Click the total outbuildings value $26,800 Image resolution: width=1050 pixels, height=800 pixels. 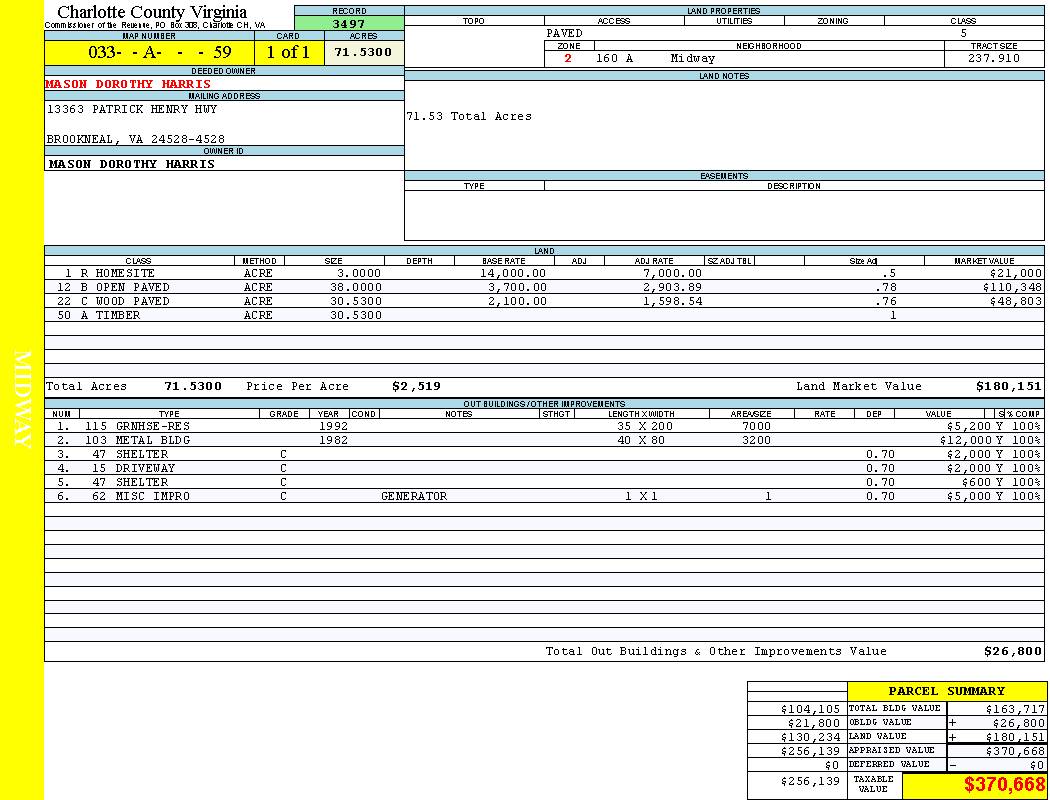point(1012,651)
